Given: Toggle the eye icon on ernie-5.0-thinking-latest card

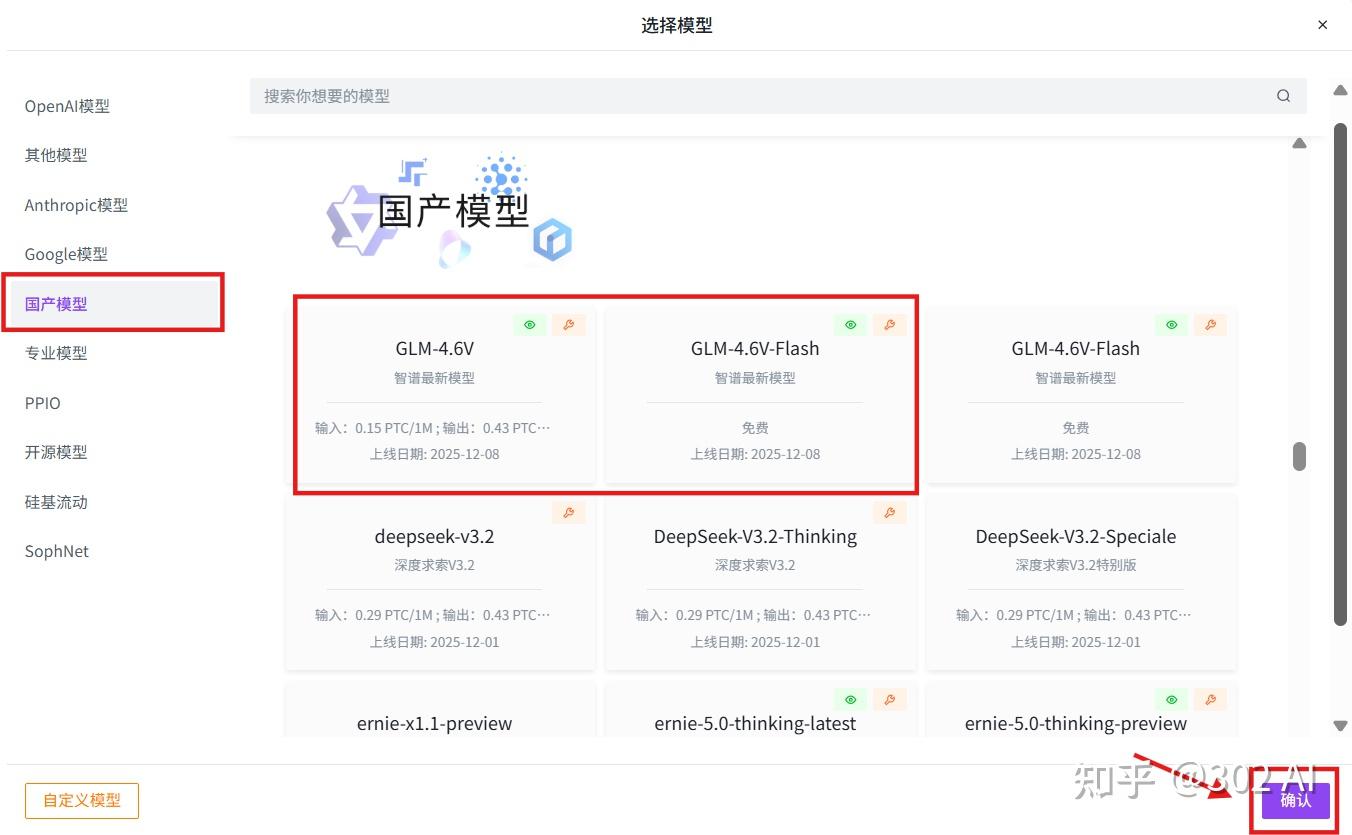Looking at the screenshot, I should click(x=850, y=699).
